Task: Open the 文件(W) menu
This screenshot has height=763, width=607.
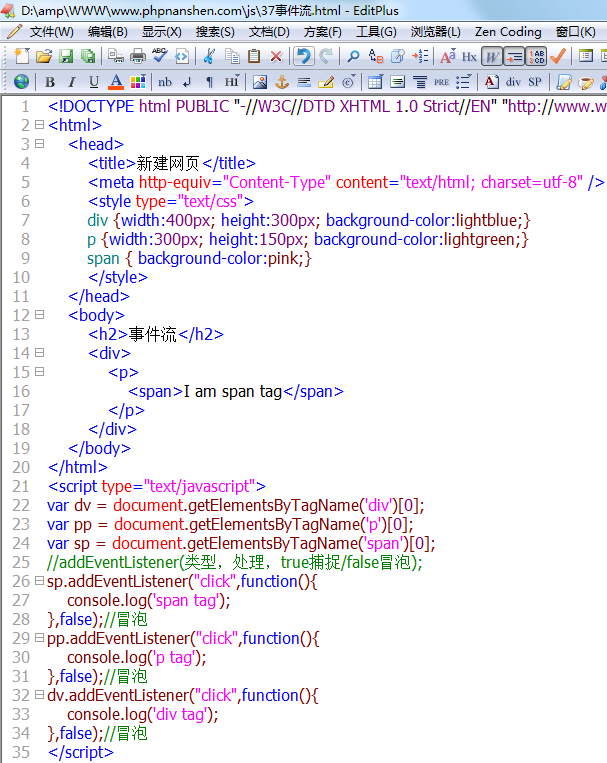Action: (x=51, y=32)
